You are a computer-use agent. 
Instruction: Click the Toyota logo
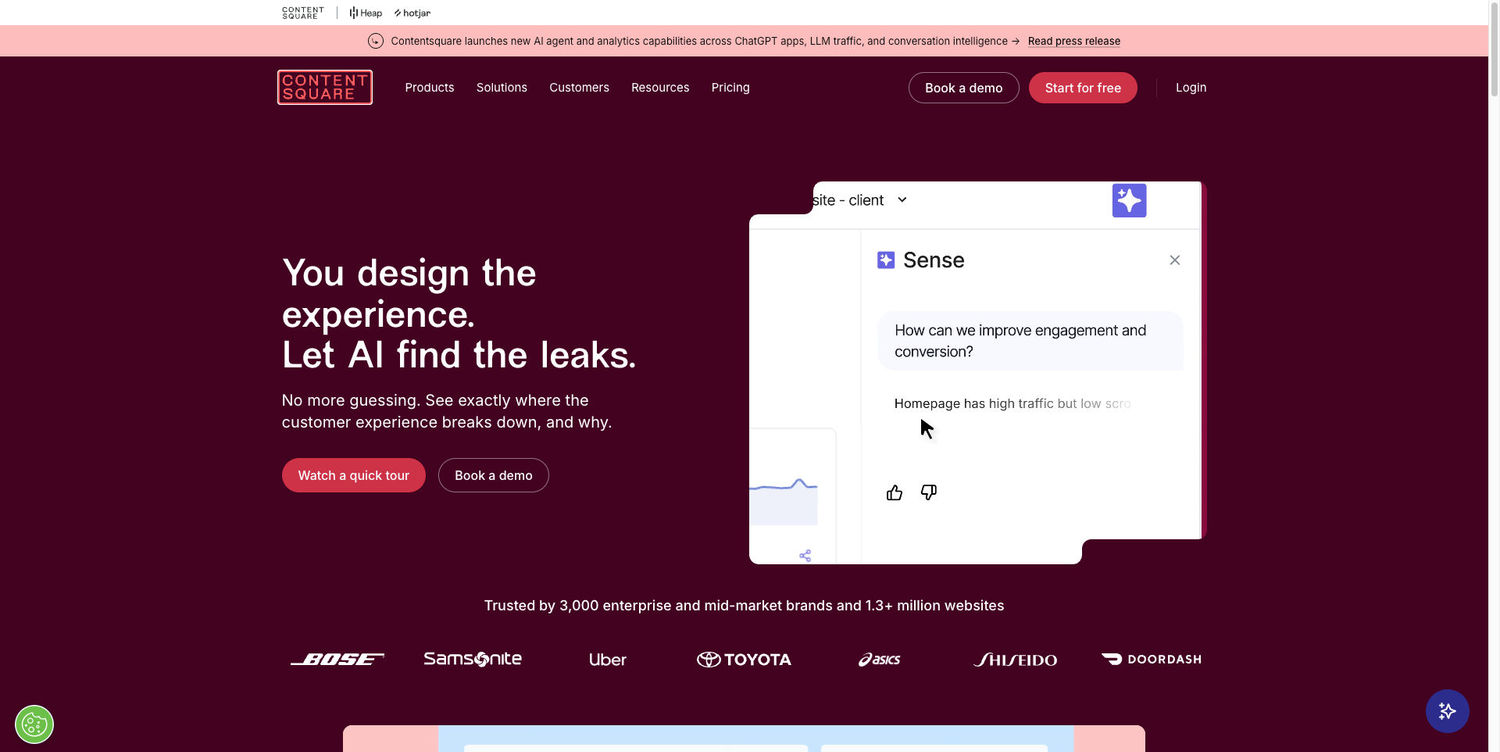744,659
